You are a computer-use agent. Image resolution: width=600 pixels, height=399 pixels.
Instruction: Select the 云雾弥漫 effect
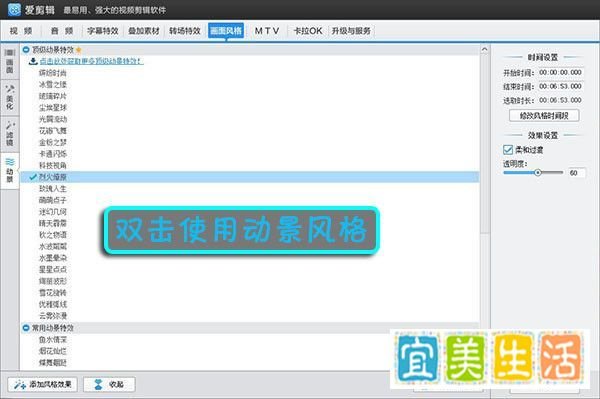tap(52, 316)
